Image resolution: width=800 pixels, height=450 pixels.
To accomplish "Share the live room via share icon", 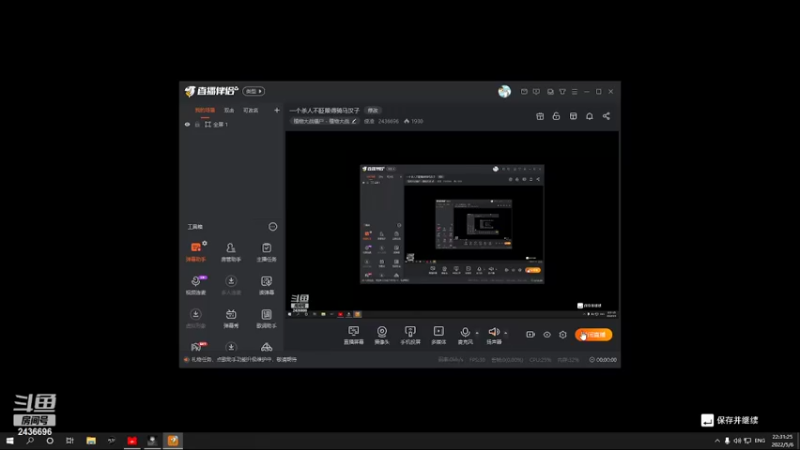I will (x=606, y=116).
